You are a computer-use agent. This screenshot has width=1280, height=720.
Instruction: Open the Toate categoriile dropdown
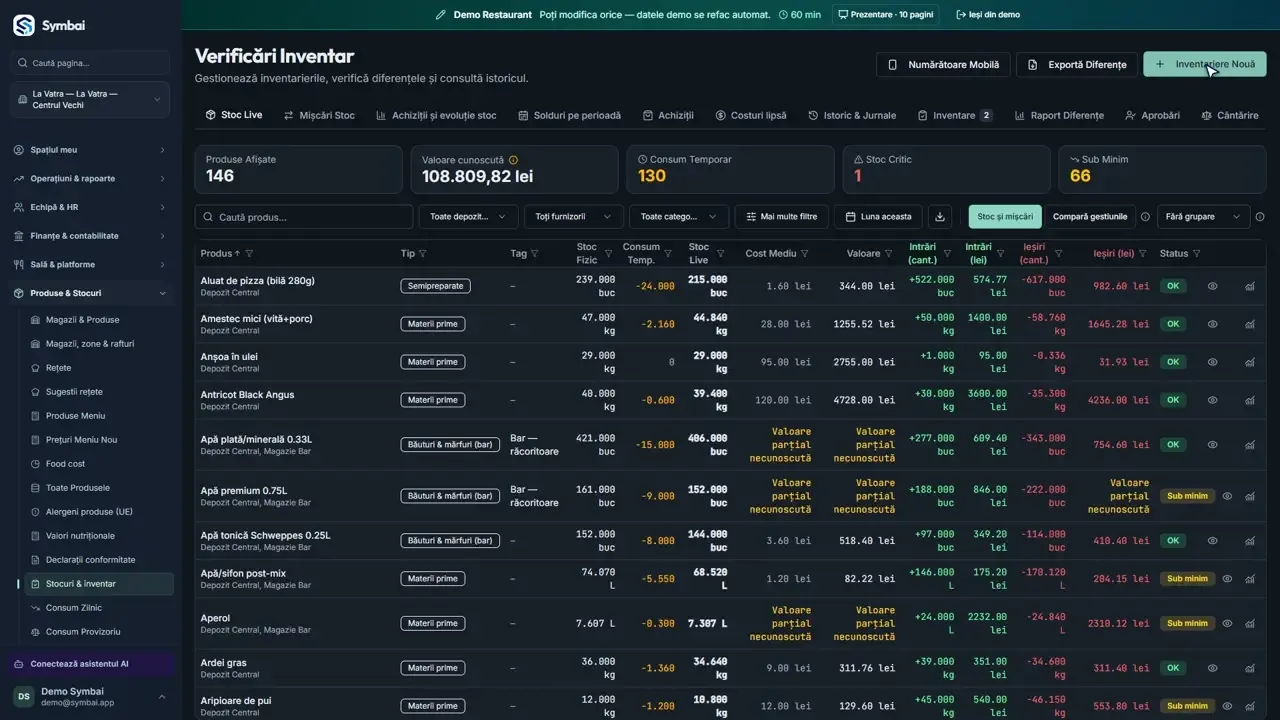679,217
